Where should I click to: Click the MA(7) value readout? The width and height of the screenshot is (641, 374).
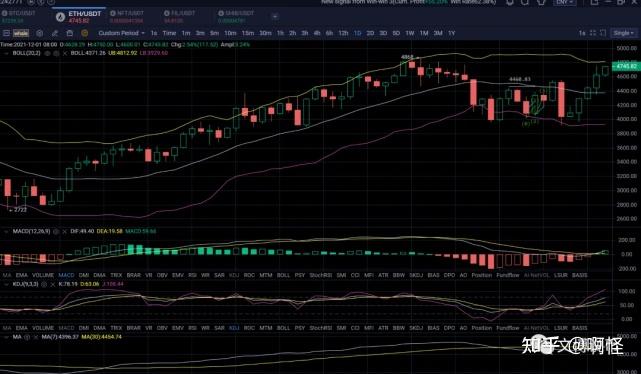point(60,337)
